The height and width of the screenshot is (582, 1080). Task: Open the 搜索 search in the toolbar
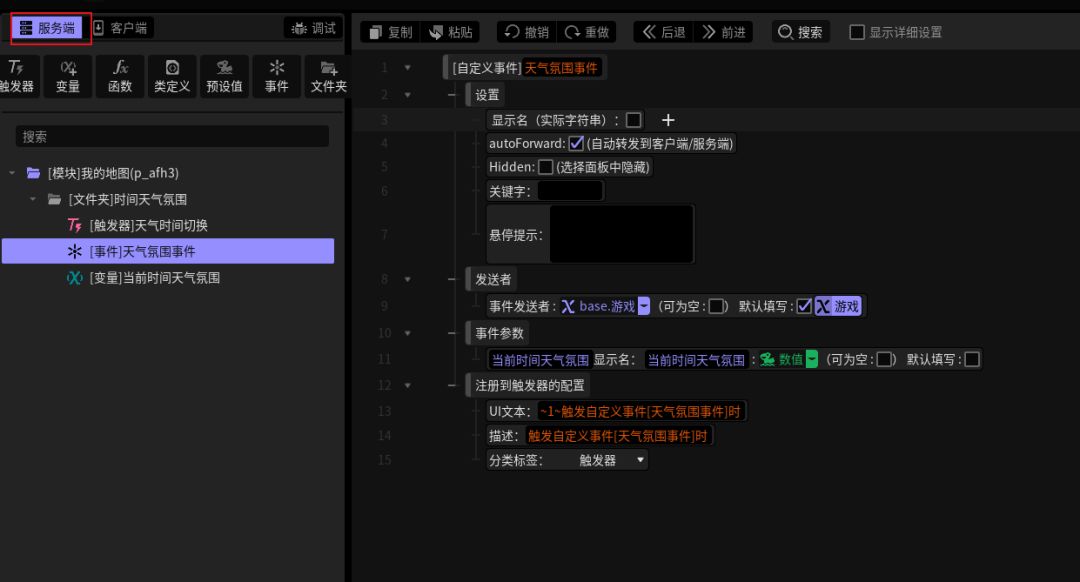pyautogui.click(x=800, y=32)
